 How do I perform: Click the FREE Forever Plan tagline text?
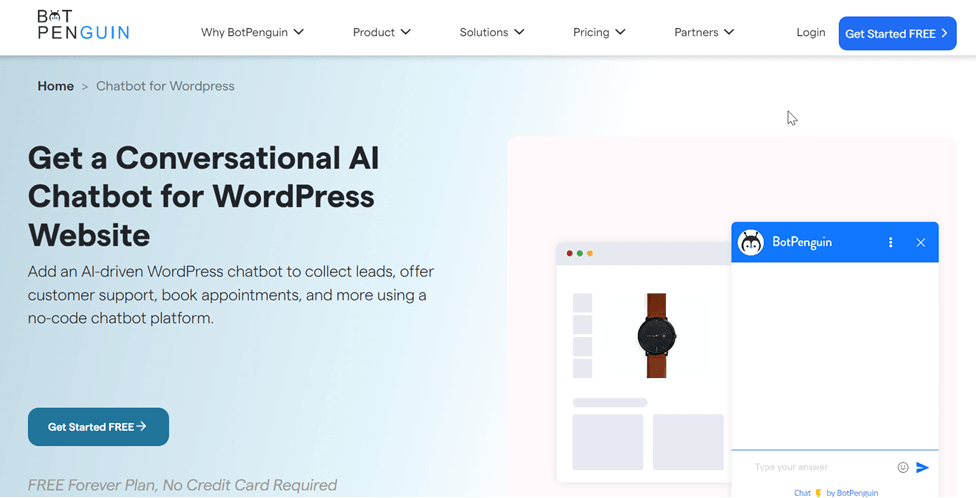click(x=183, y=485)
